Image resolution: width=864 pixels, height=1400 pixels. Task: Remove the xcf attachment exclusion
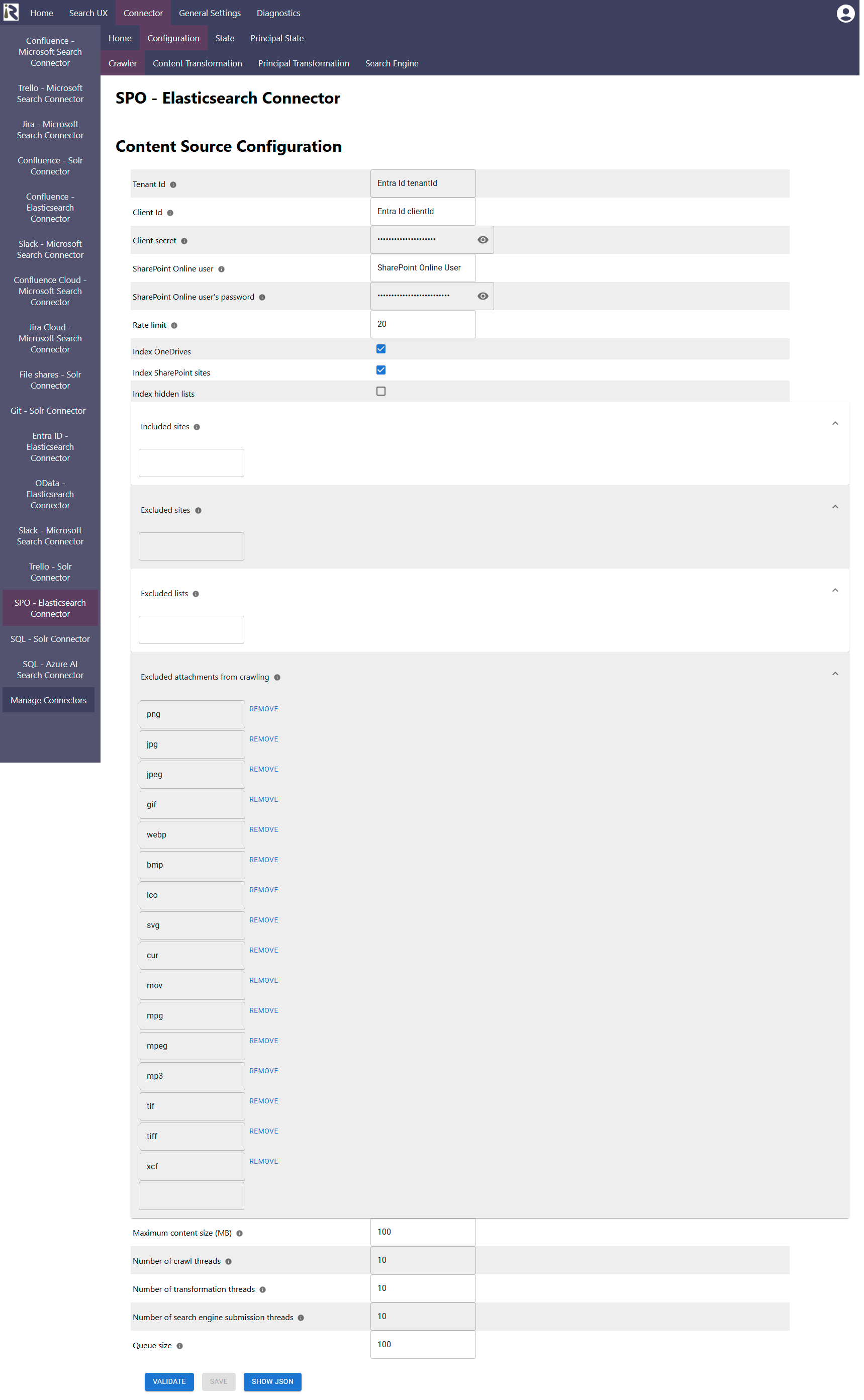(264, 1162)
